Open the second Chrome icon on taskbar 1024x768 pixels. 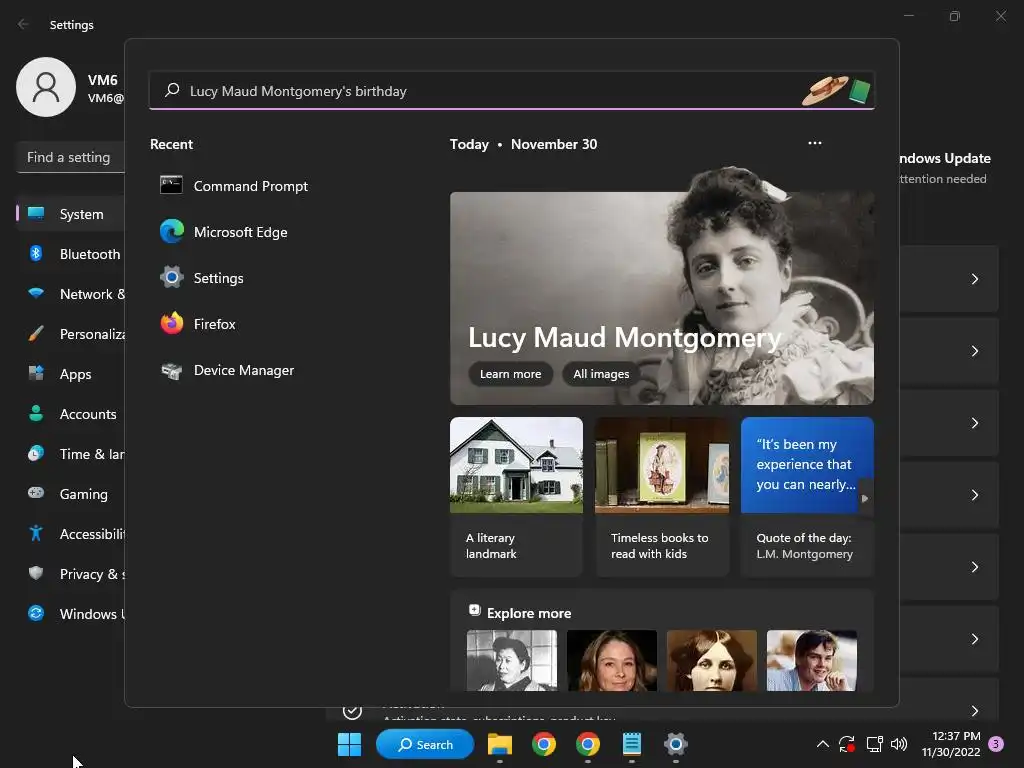588,744
